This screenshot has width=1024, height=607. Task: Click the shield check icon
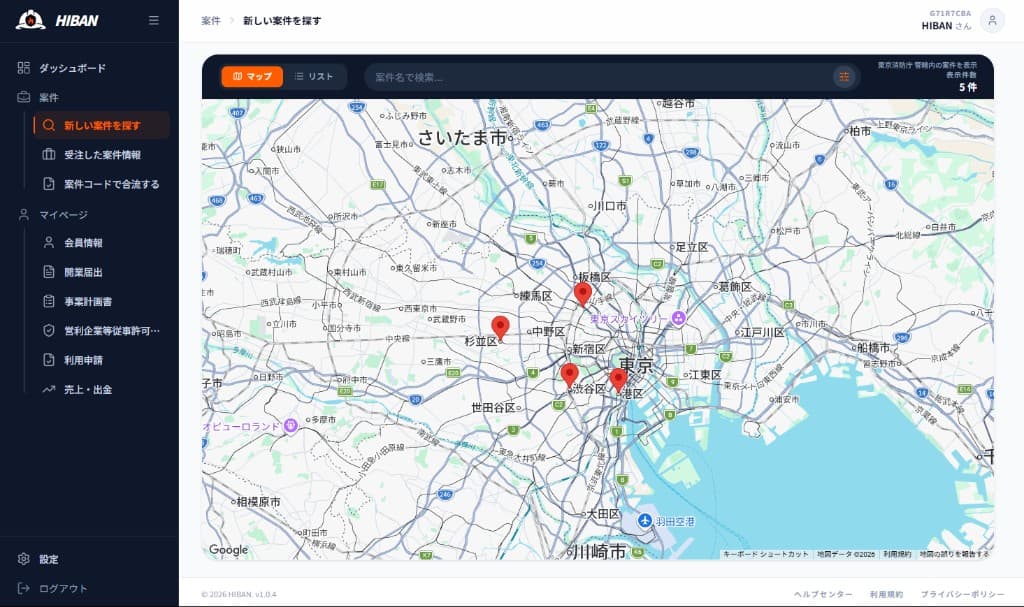pos(49,331)
